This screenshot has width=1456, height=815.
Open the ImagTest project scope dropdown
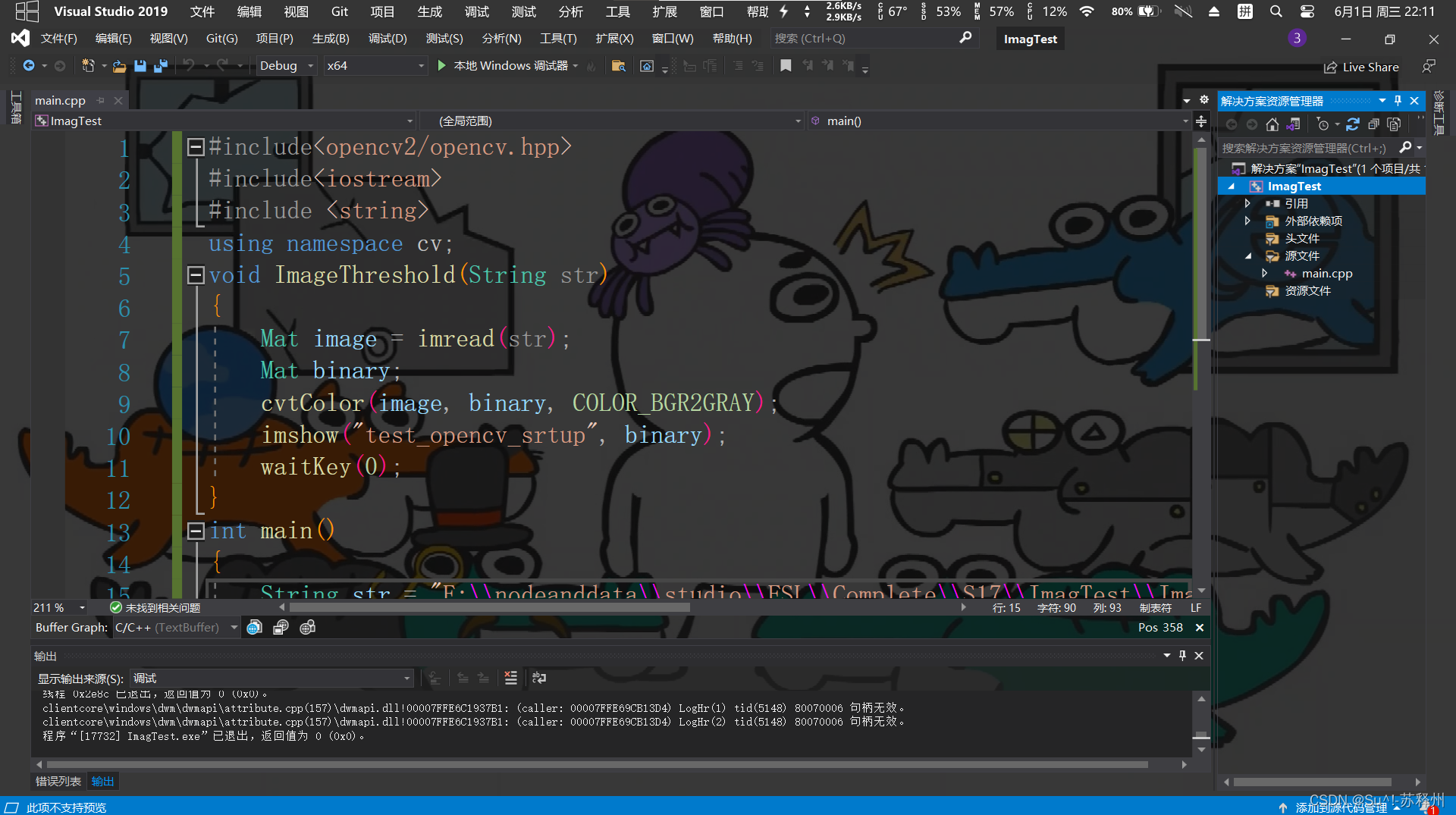(x=225, y=121)
